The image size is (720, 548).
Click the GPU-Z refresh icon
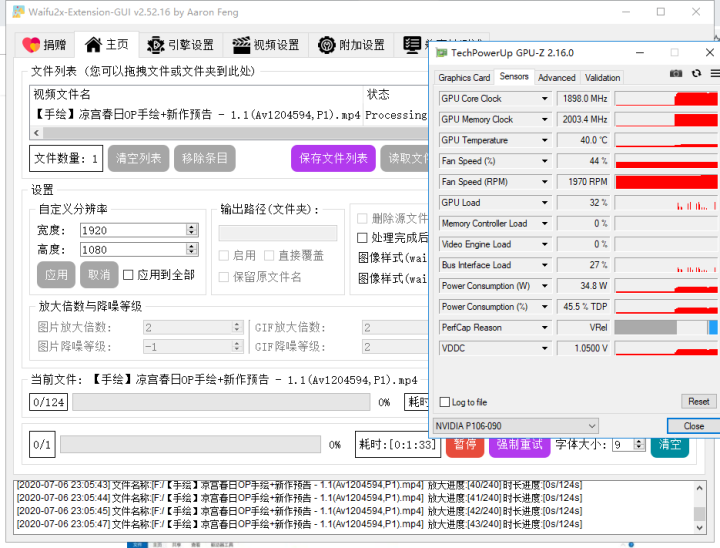[x=697, y=73]
